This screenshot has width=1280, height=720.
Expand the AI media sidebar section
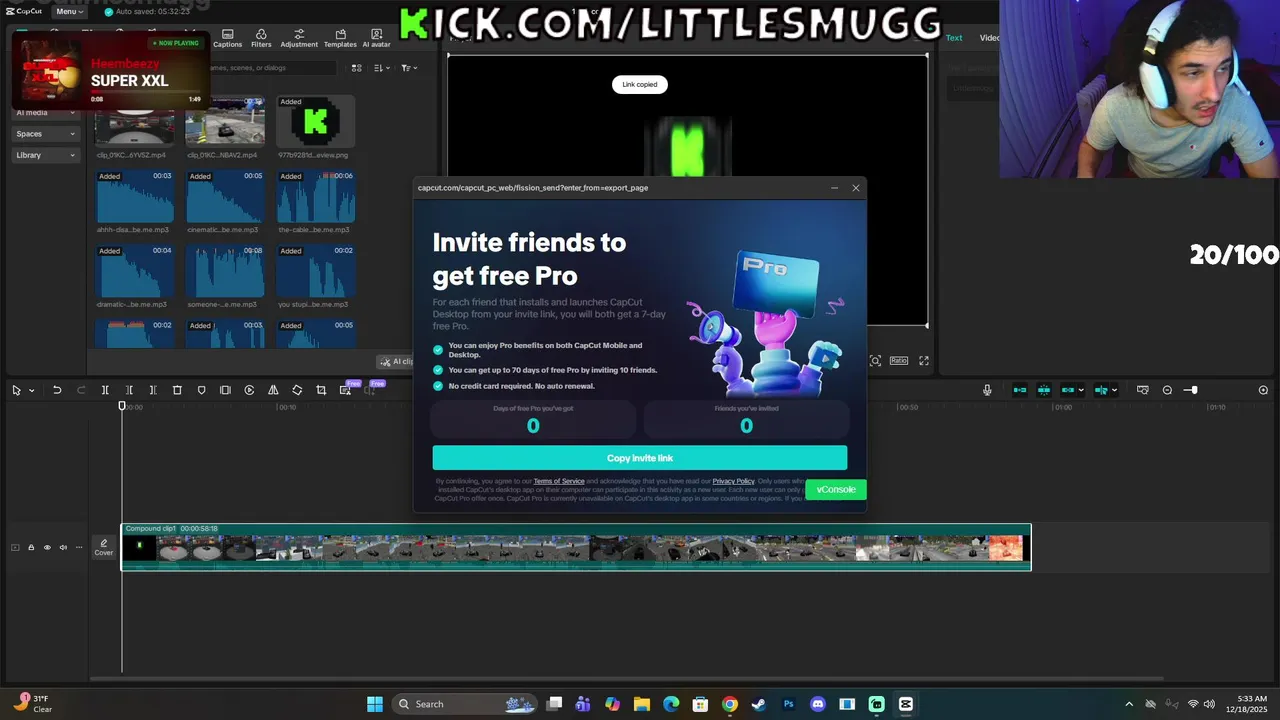click(45, 112)
